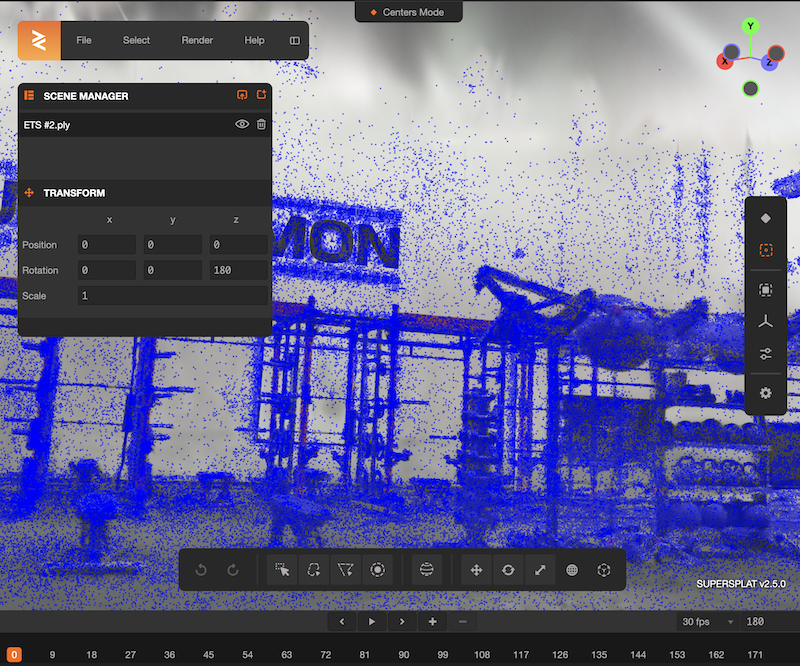
Task: Toggle panel collapse icon in menu bar
Action: pos(295,41)
